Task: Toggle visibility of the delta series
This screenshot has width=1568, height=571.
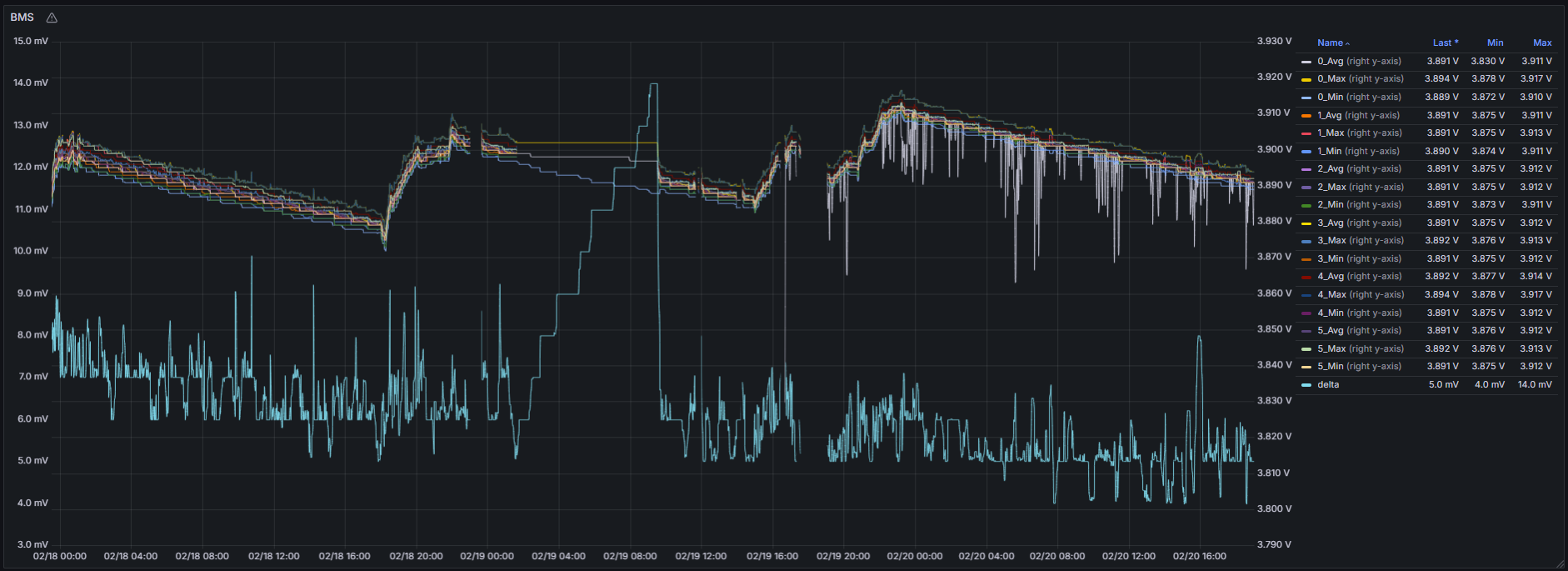Action: [1328, 384]
